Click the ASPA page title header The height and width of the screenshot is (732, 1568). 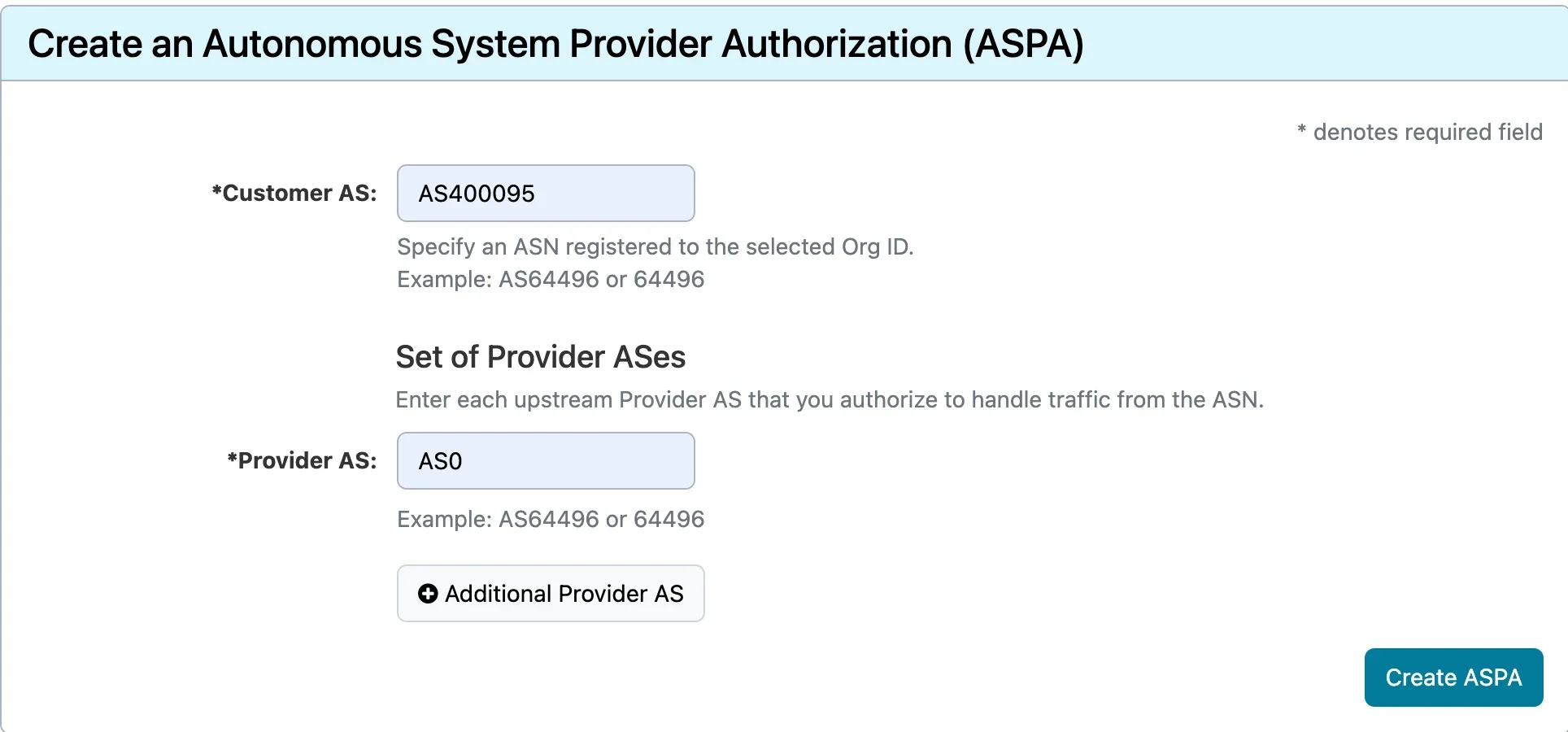tap(557, 44)
